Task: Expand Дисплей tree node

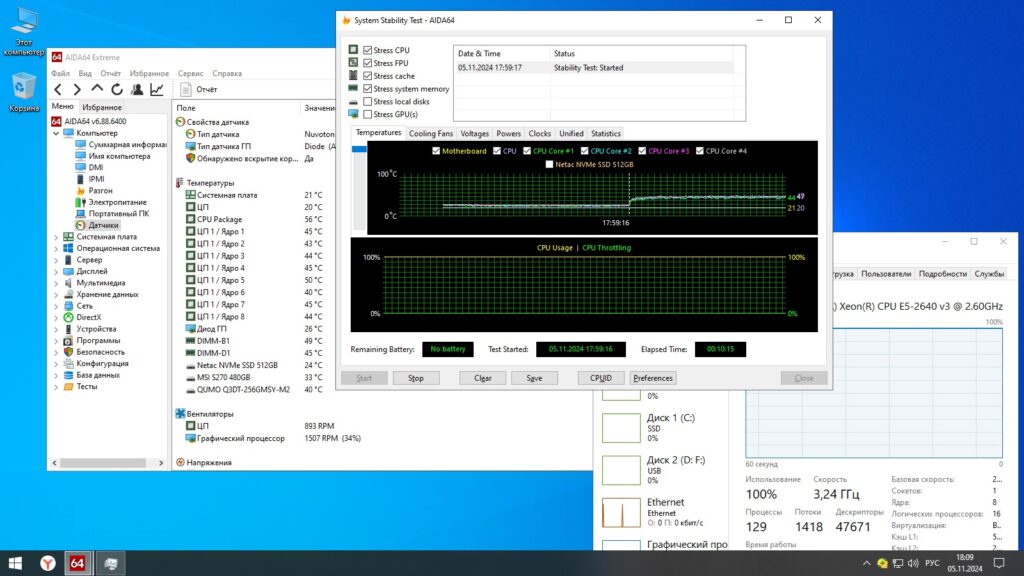Action: [x=56, y=272]
